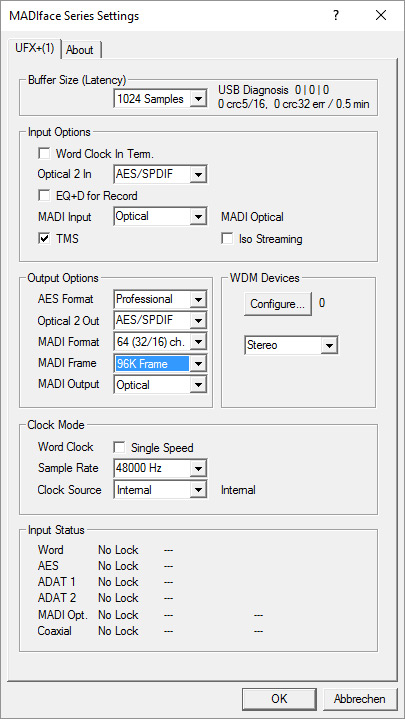Open the MADI Input dropdown
The height and width of the screenshot is (719, 405).
(160, 217)
